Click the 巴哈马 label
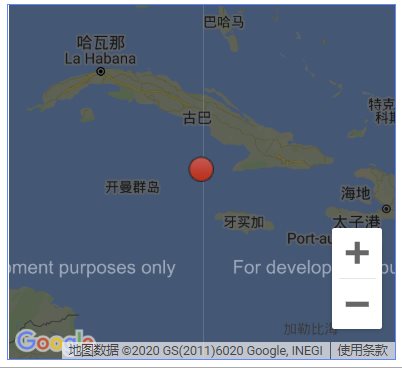 coord(224,22)
